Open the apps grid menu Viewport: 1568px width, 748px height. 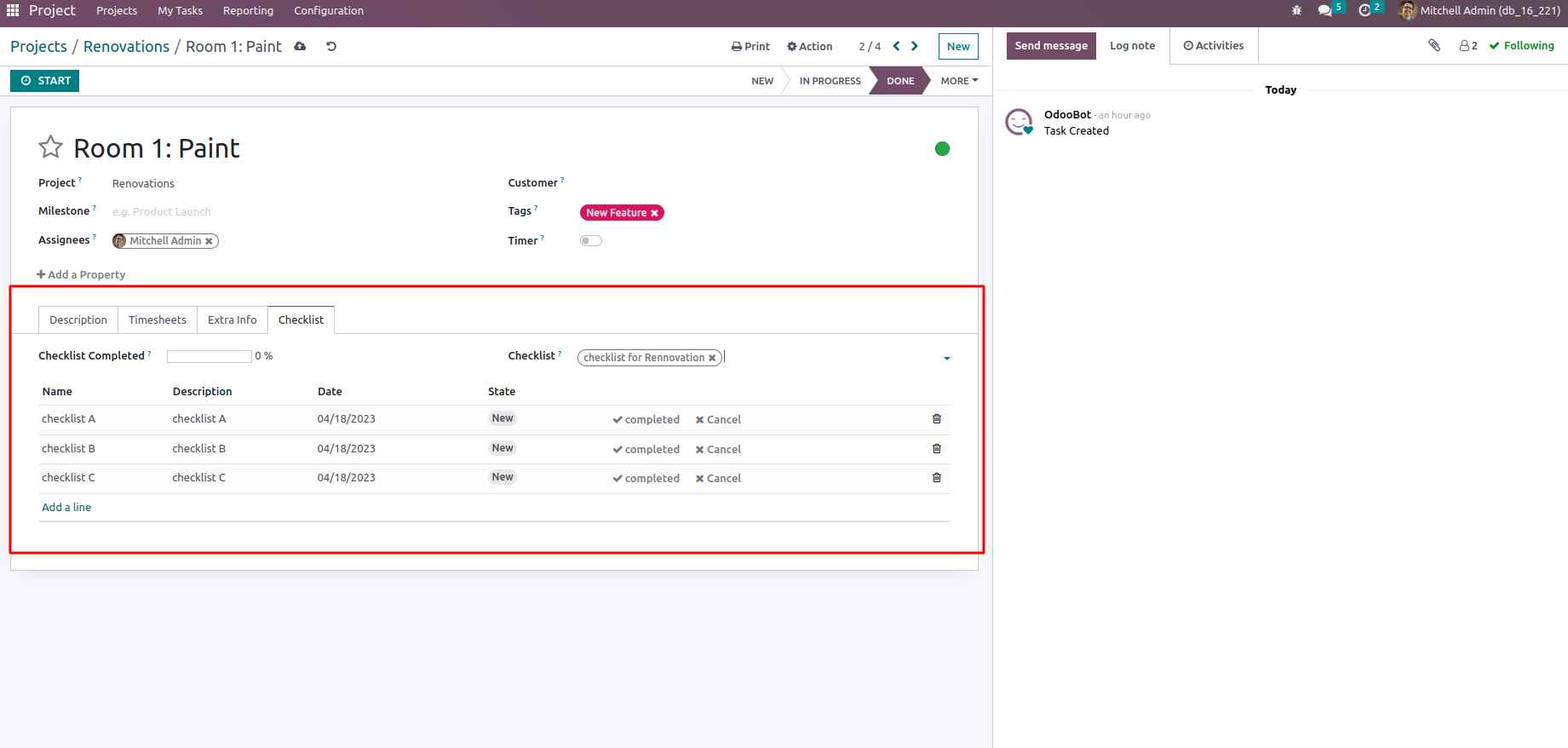pyautogui.click(x=13, y=10)
